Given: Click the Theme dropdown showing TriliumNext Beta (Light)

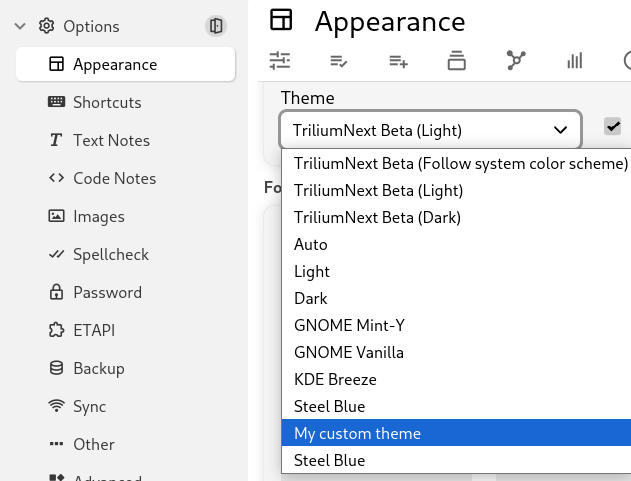Looking at the screenshot, I should click(430, 130).
